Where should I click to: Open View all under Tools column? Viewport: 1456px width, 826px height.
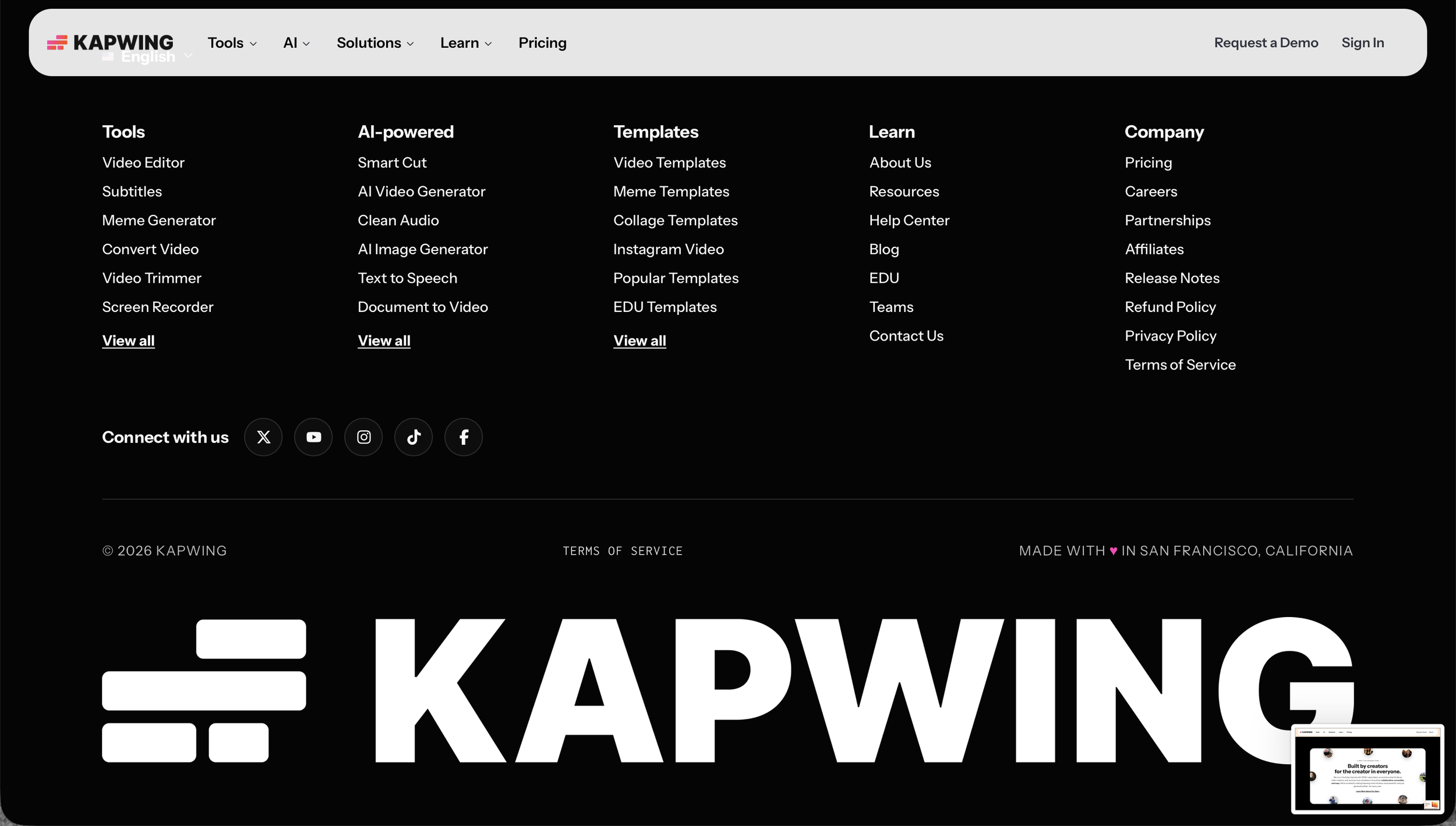click(x=128, y=341)
